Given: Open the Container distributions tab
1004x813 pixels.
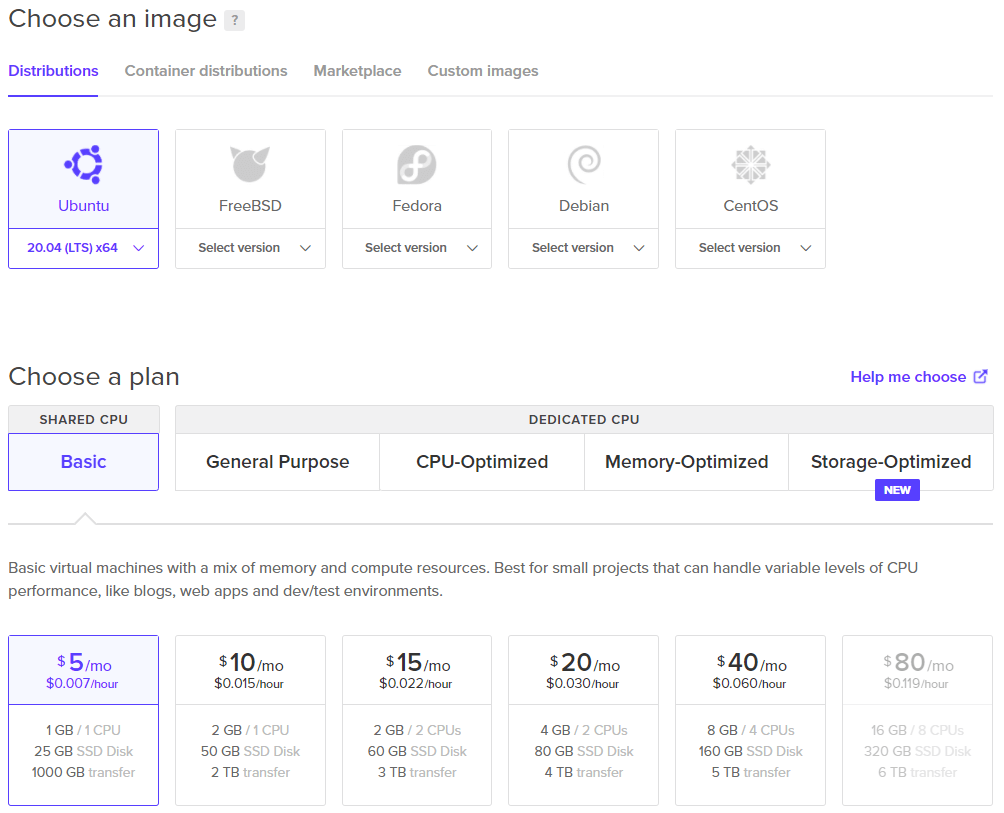Looking at the screenshot, I should point(206,71).
